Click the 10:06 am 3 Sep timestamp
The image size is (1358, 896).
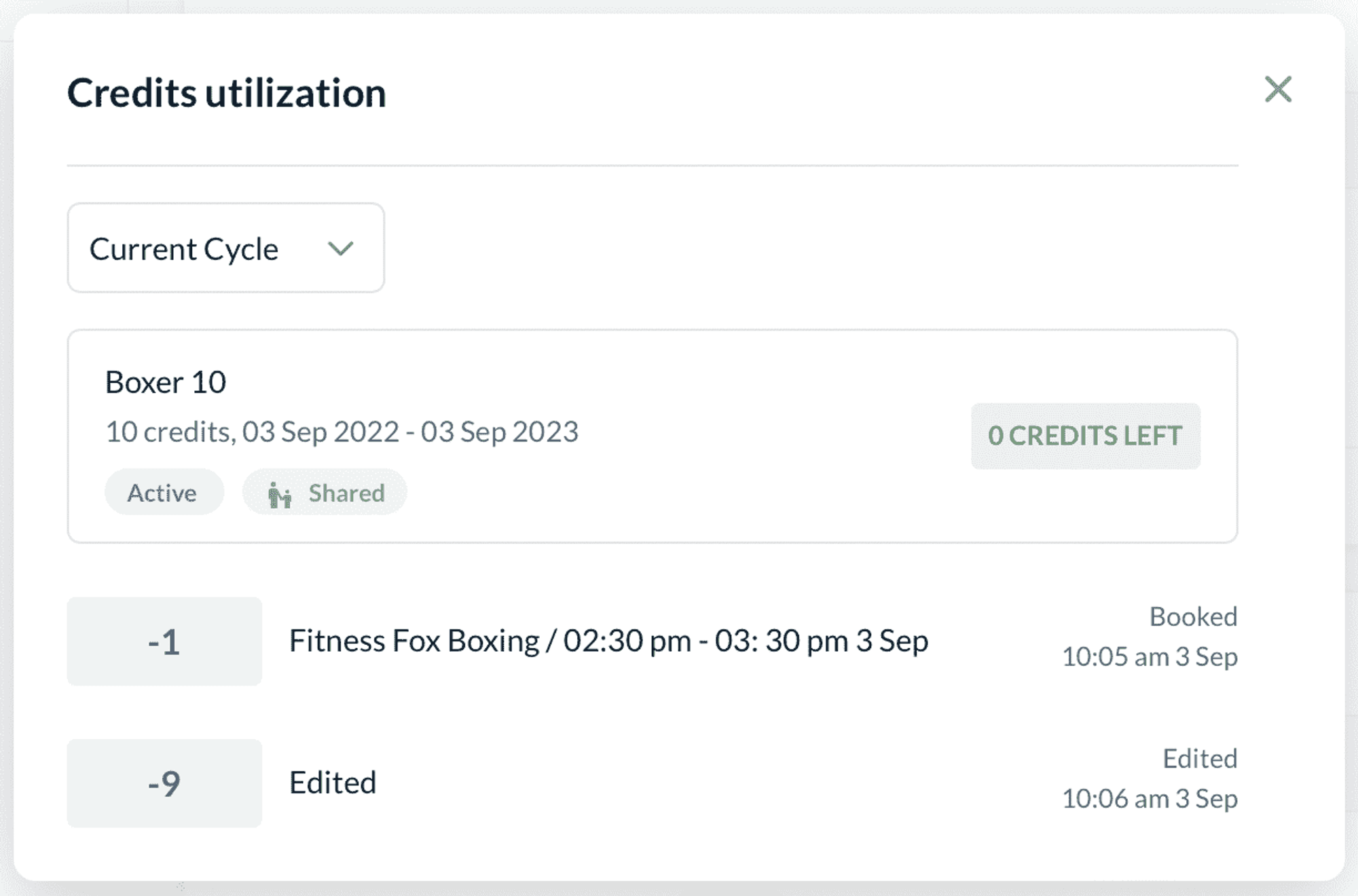click(x=1150, y=799)
